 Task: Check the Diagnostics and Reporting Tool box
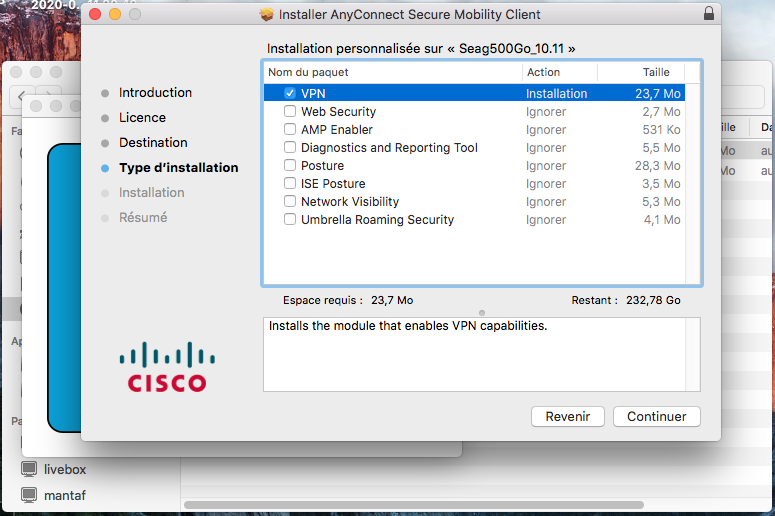[x=290, y=148]
